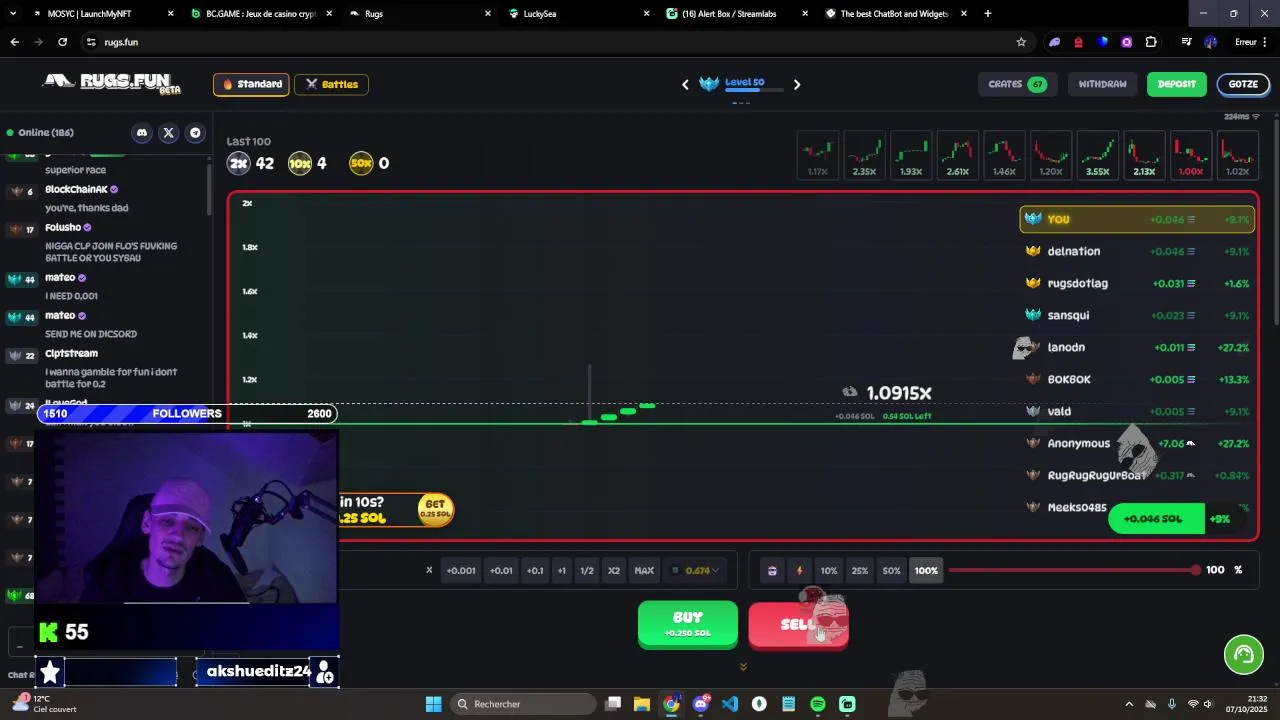Viewport: 1280px width, 720px height.
Task: Switch to the LuckySea browser tab
Action: click(x=580, y=14)
